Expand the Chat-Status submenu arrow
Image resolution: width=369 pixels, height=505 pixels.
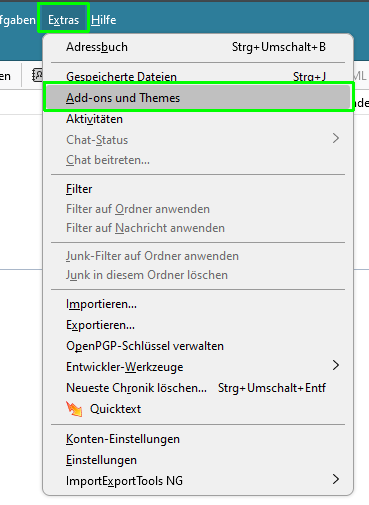336,138
